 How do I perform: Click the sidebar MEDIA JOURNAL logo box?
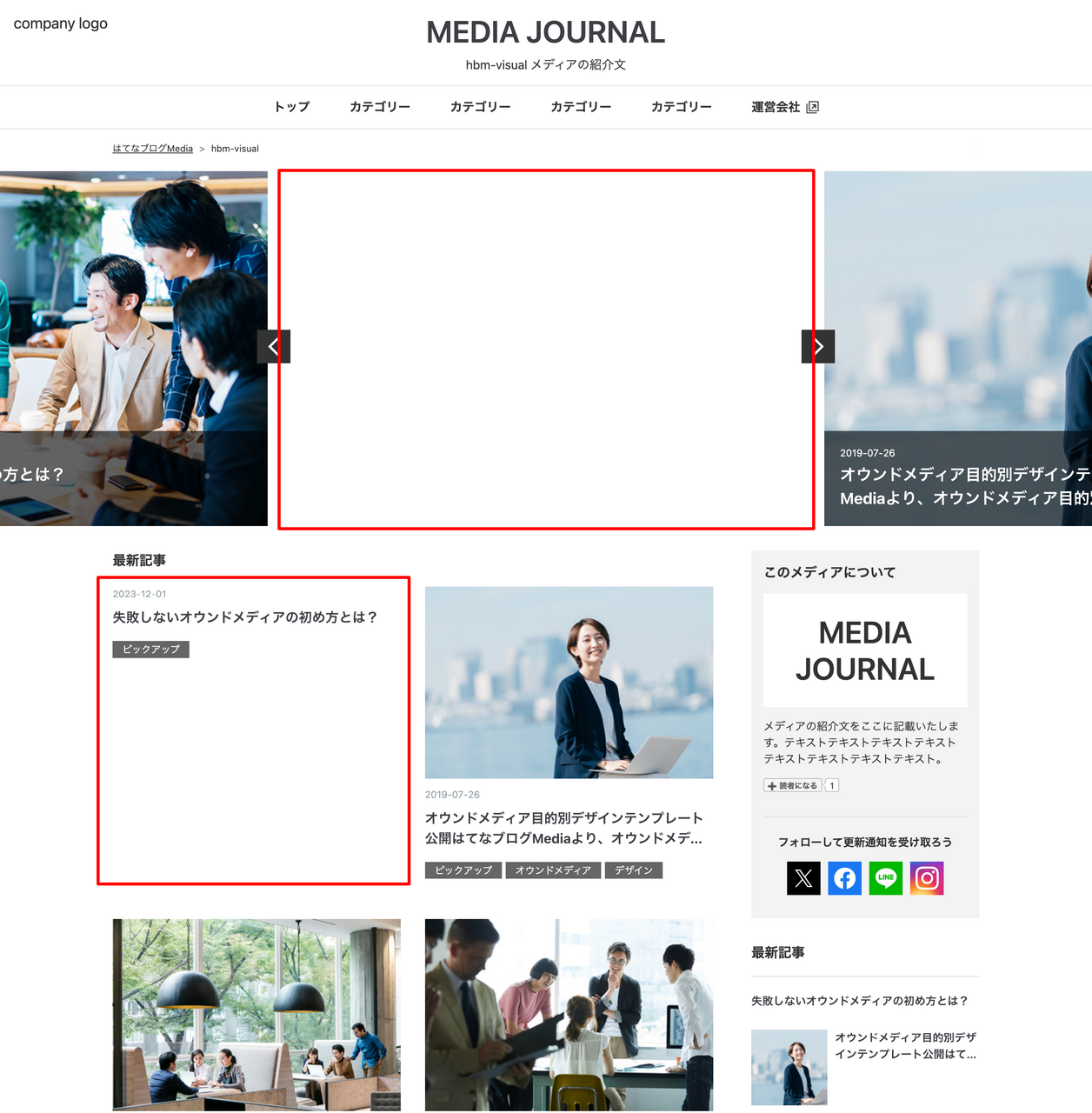tap(865, 650)
